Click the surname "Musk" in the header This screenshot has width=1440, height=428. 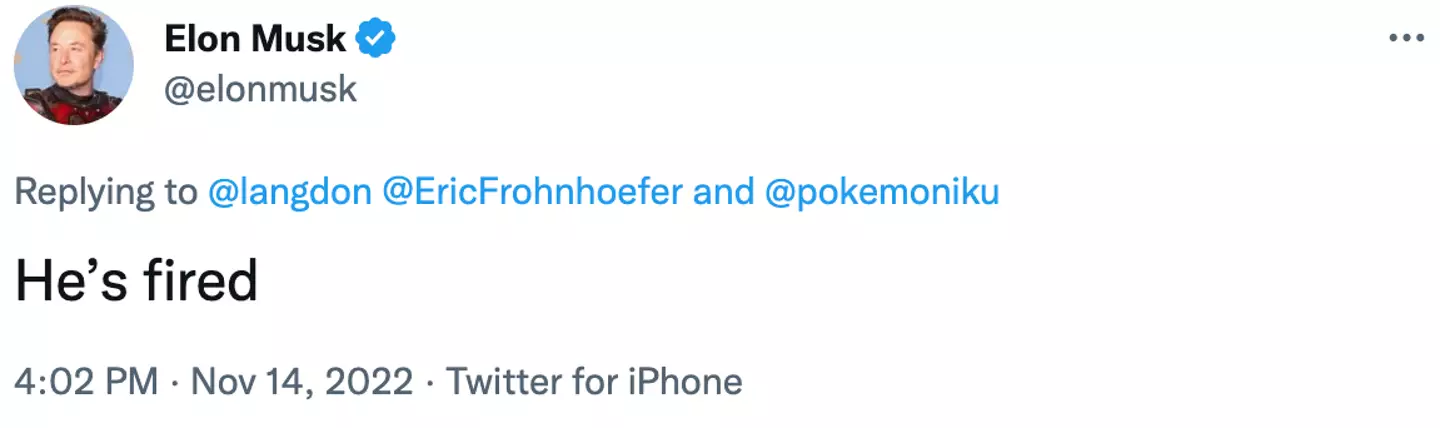[300, 39]
